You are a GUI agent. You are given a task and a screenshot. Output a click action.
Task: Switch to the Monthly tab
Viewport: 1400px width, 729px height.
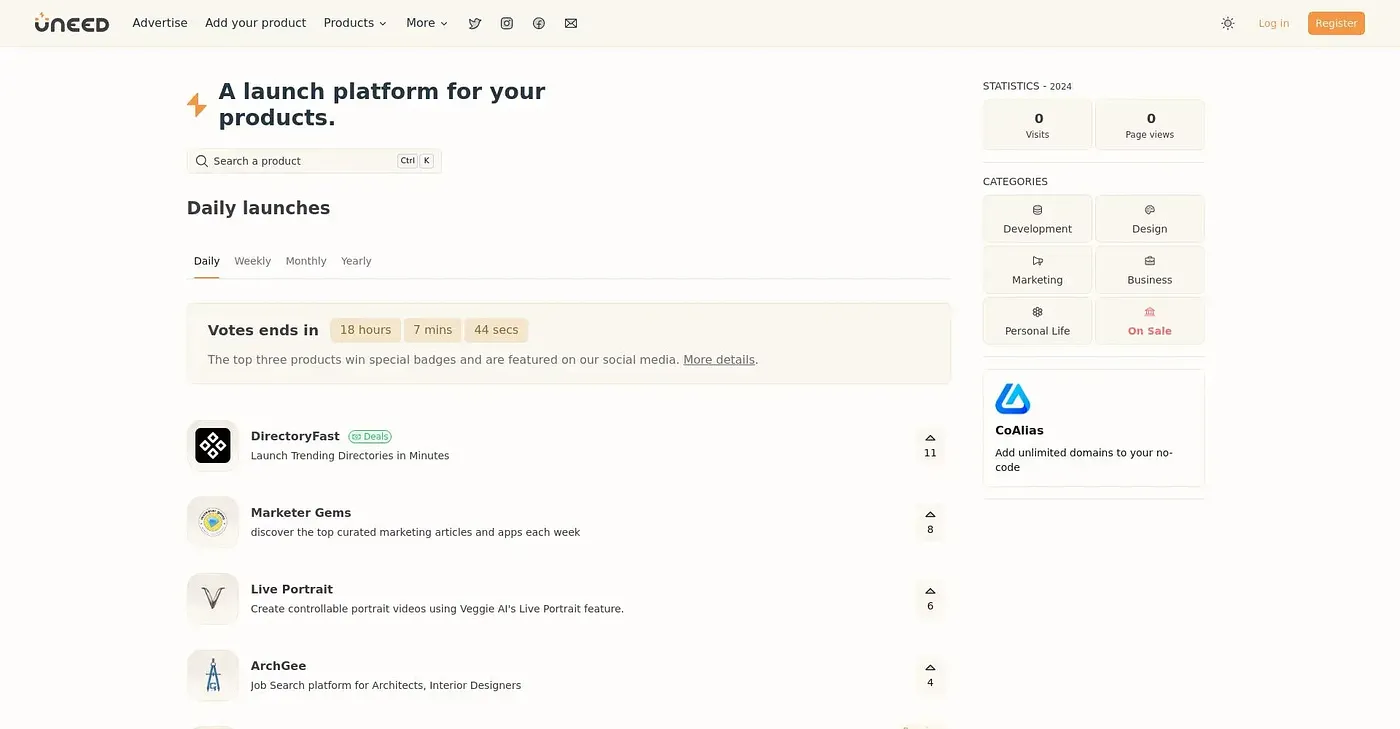click(x=306, y=261)
